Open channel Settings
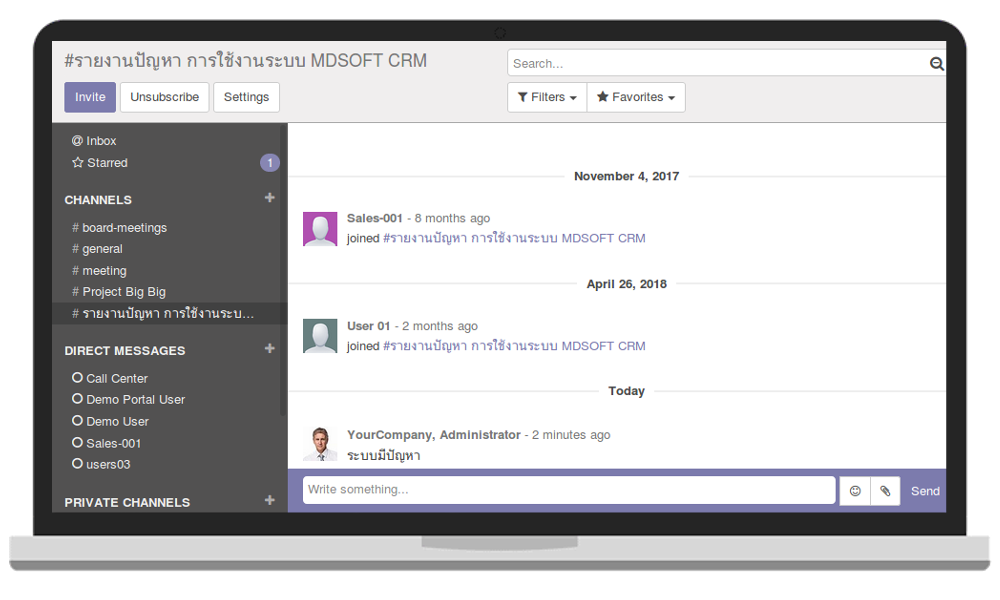Screen dimensions: 1000x600 pos(246,97)
